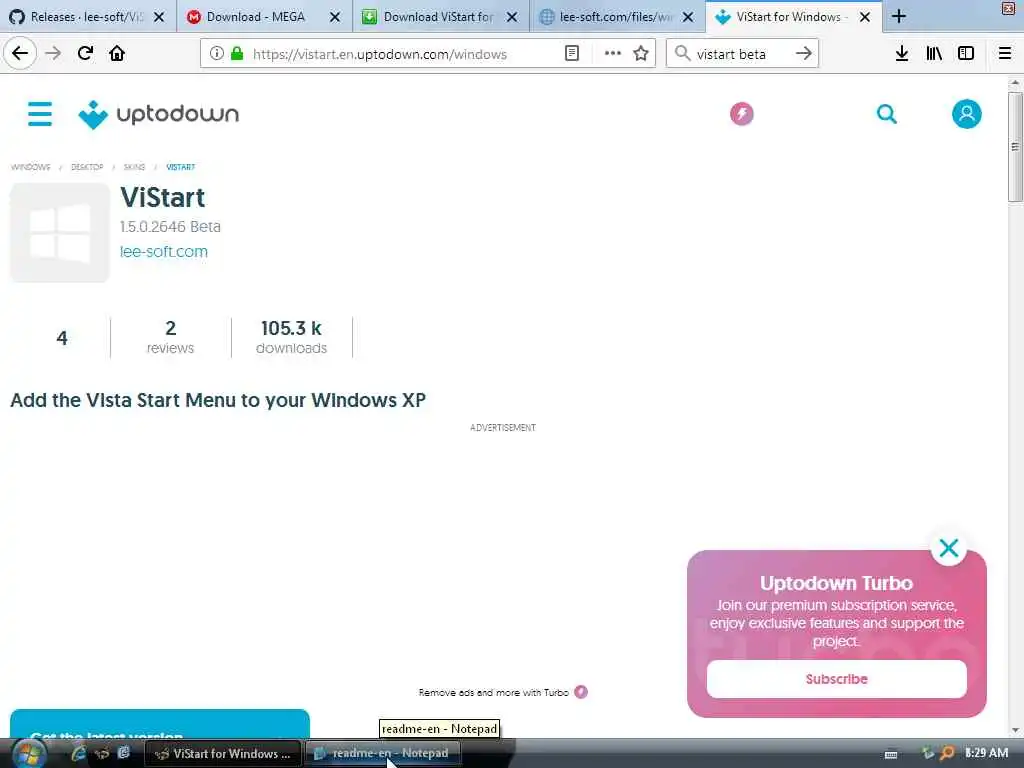Image resolution: width=1024 pixels, height=768 pixels.
Task: Switch to the lee-soft.com/files tab
Action: [x=616, y=17]
